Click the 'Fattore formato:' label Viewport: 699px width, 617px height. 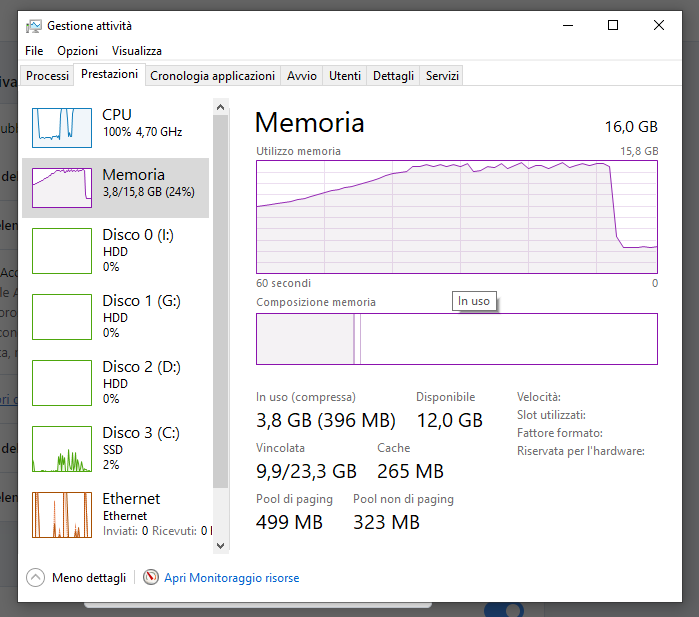[559, 433]
